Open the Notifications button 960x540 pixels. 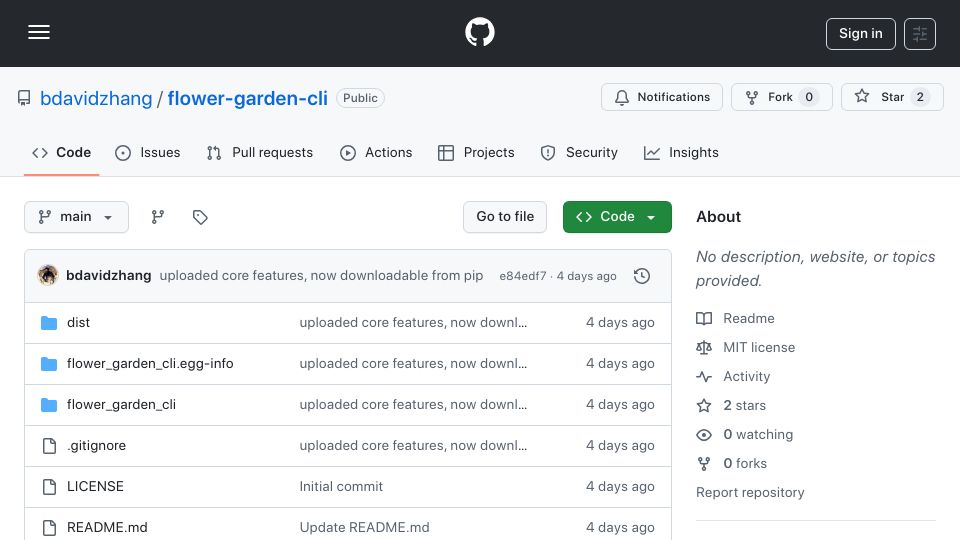click(x=662, y=97)
